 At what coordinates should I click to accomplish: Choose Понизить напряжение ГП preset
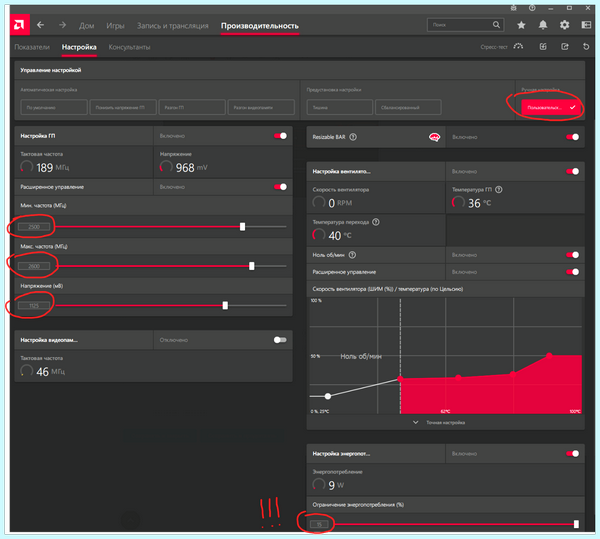[123, 107]
